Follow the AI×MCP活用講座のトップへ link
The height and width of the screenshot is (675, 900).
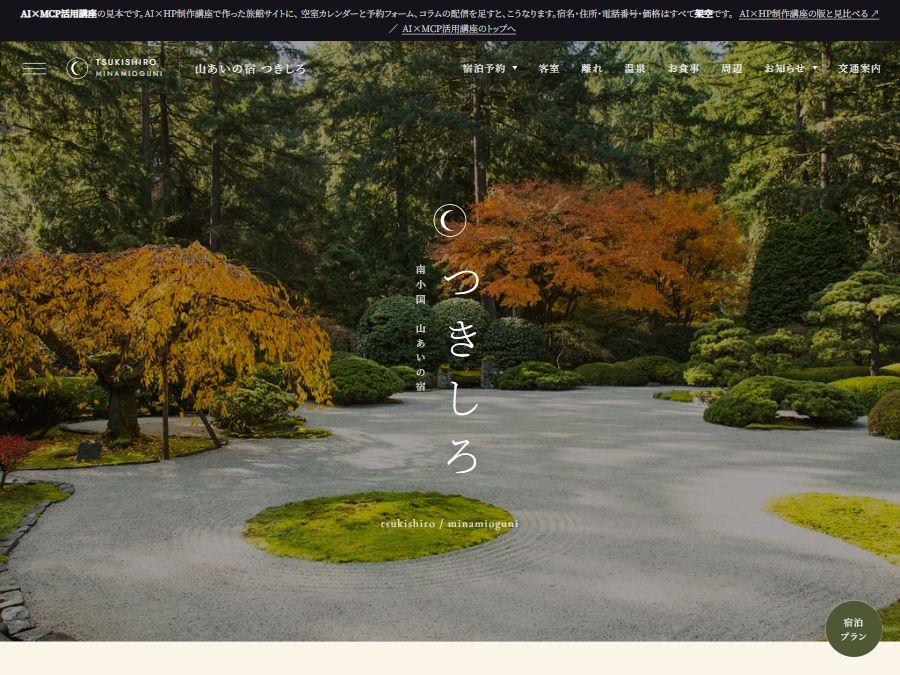[459, 29]
